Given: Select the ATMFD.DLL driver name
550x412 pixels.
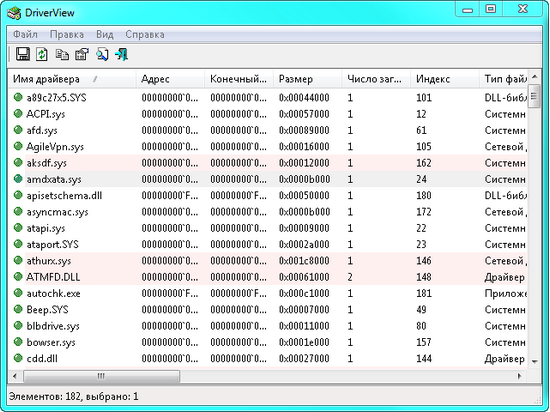Looking at the screenshot, I should 53,277.
